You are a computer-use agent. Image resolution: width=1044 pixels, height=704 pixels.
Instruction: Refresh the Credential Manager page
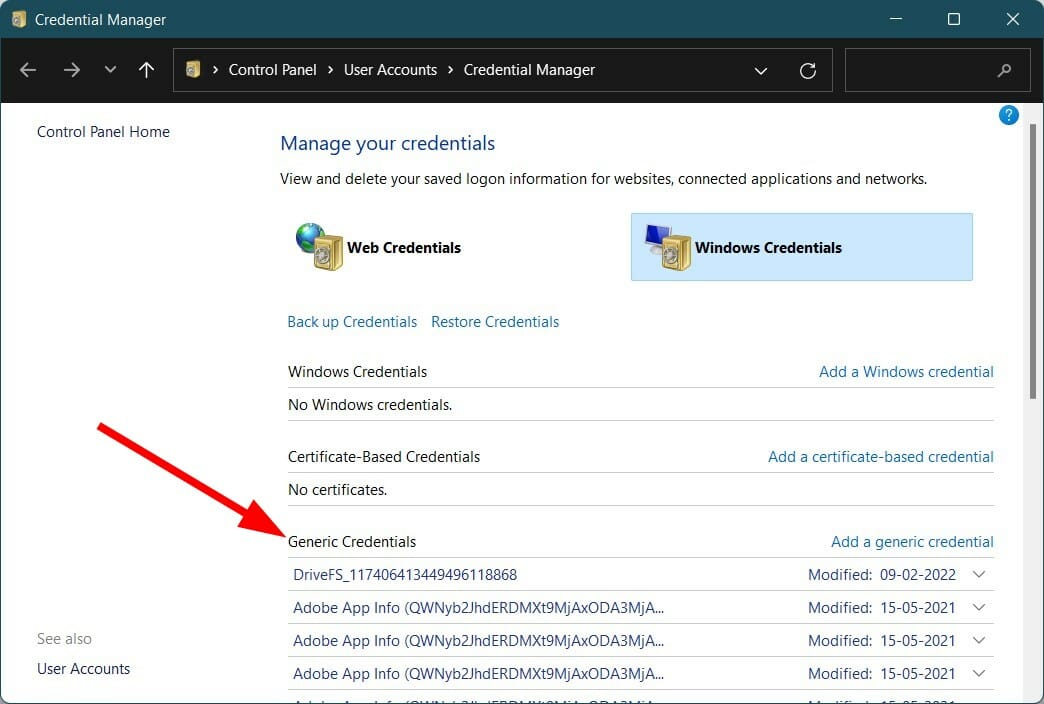click(808, 70)
